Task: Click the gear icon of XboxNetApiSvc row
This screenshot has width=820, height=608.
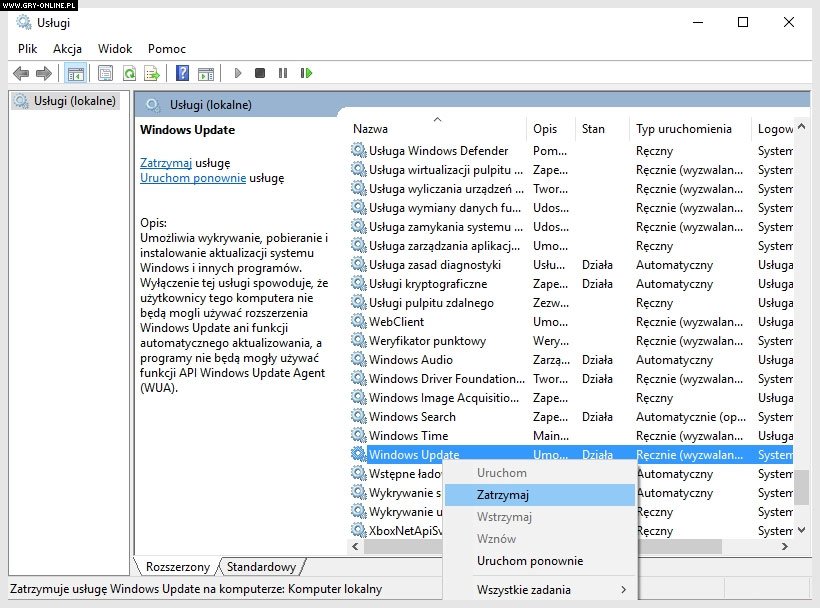Action: click(x=358, y=531)
